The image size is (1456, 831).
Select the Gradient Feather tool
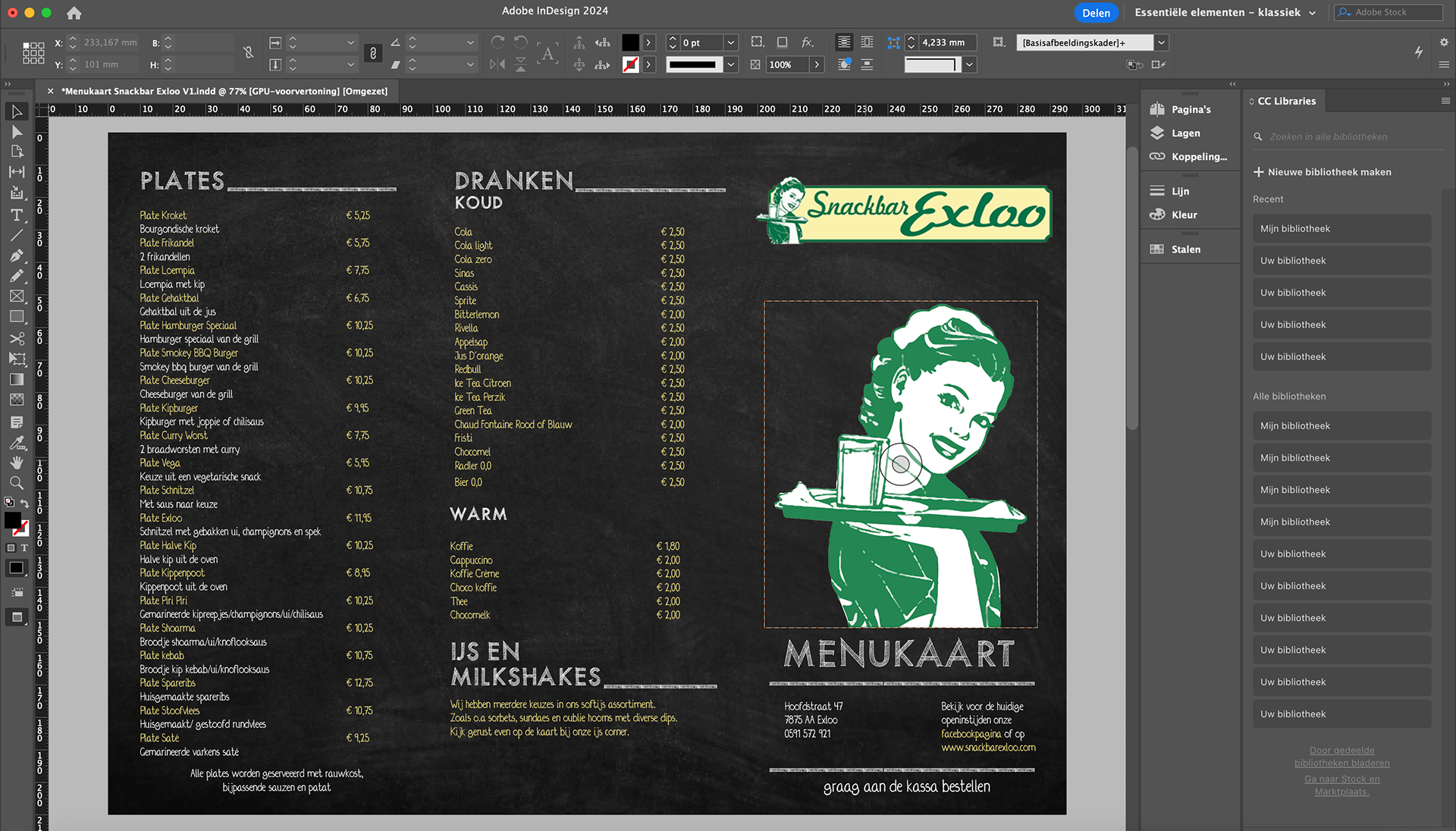pyautogui.click(x=17, y=400)
